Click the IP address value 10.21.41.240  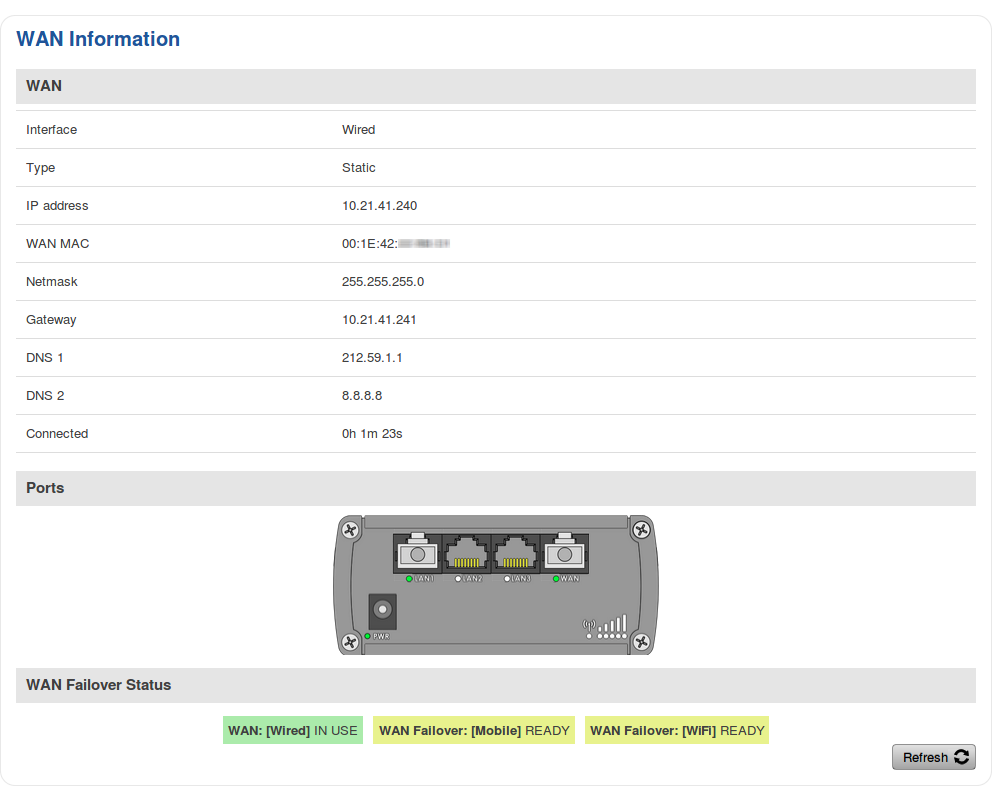[x=379, y=206]
